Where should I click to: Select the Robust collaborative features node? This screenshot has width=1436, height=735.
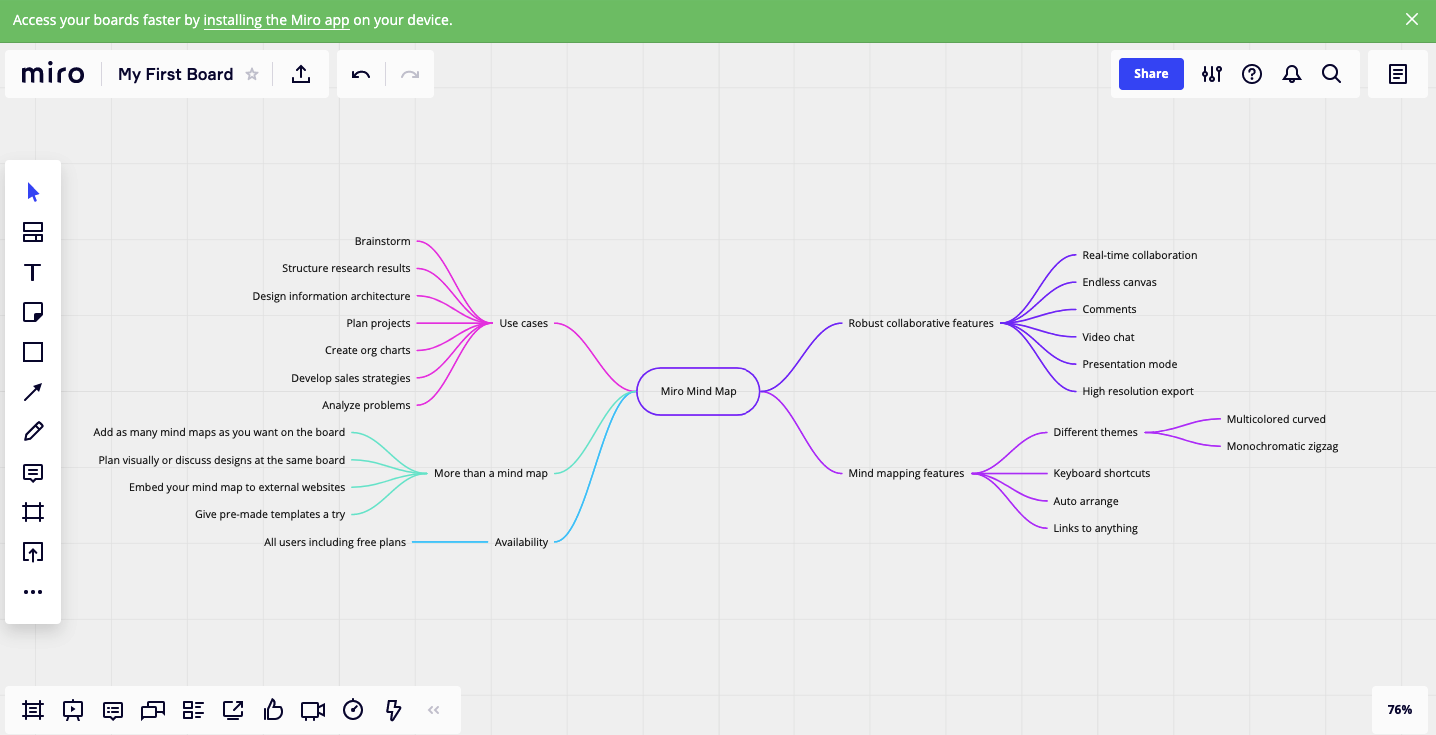921,323
